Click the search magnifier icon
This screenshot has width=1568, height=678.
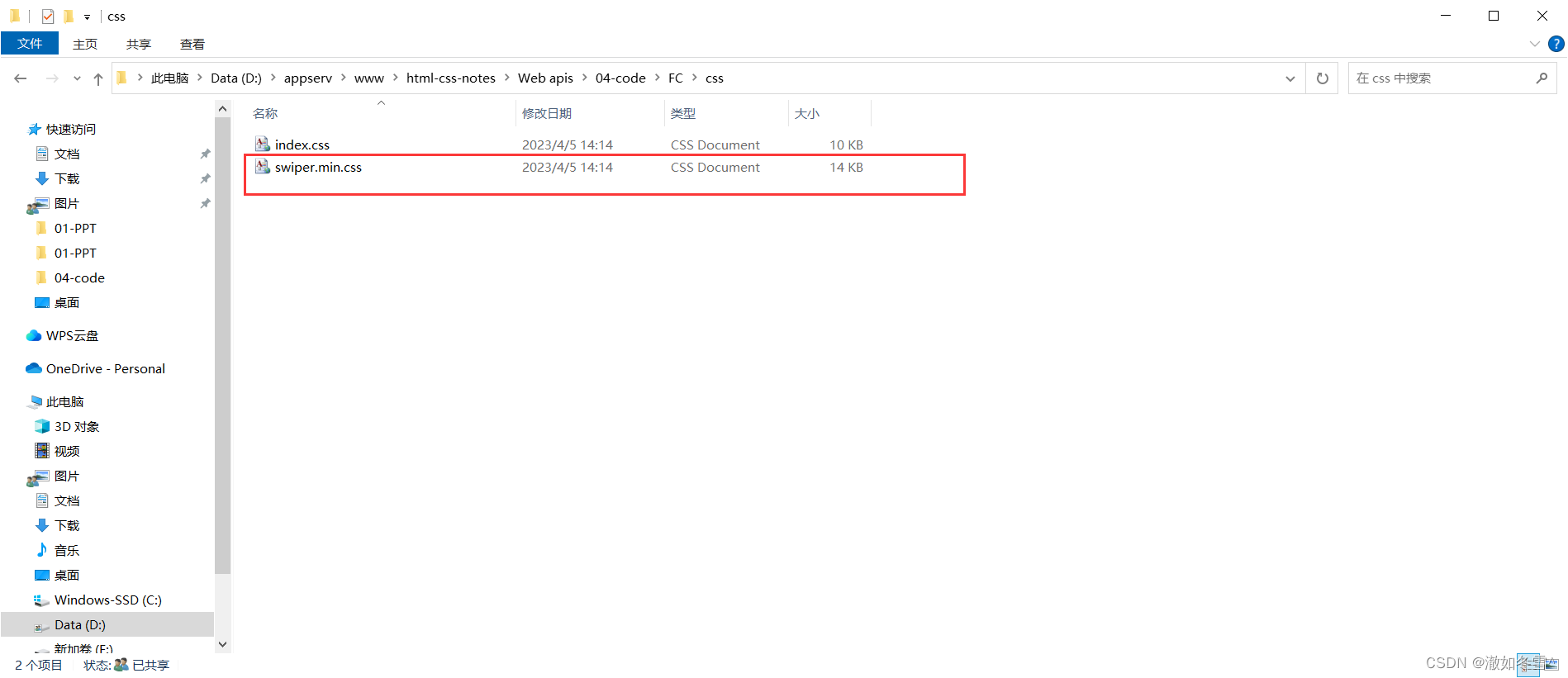point(1542,78)
